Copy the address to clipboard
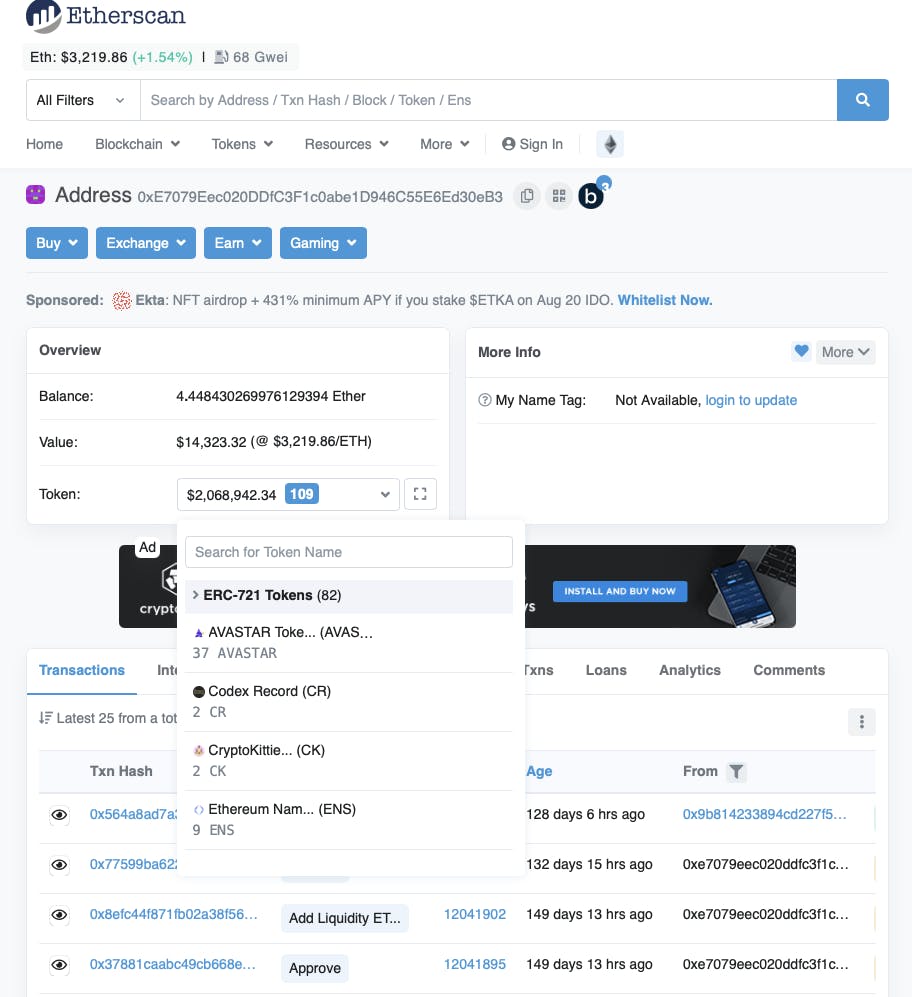 (x=527, y=196)
